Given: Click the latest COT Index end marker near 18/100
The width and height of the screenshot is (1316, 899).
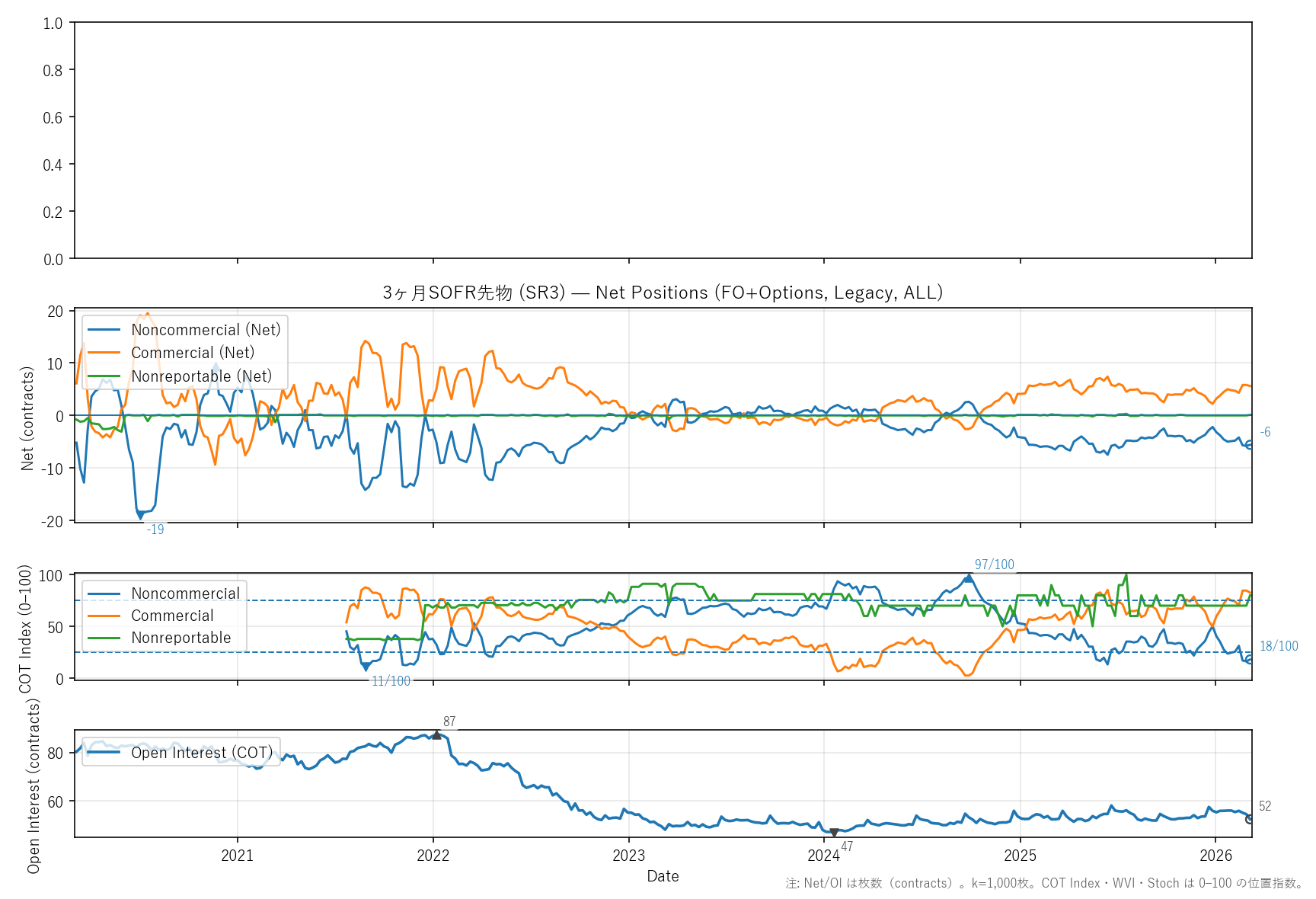Looking at the screenshot, I should pos(1250,660).
